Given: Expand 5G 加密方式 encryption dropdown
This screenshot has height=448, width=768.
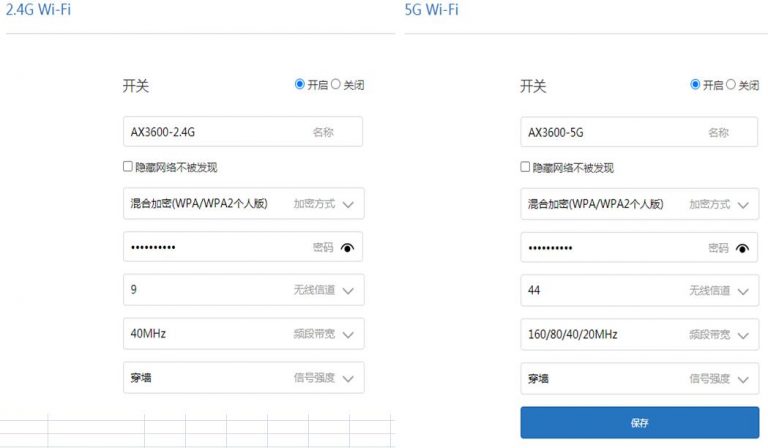Looking at the screenshot, I should (743, 204).
